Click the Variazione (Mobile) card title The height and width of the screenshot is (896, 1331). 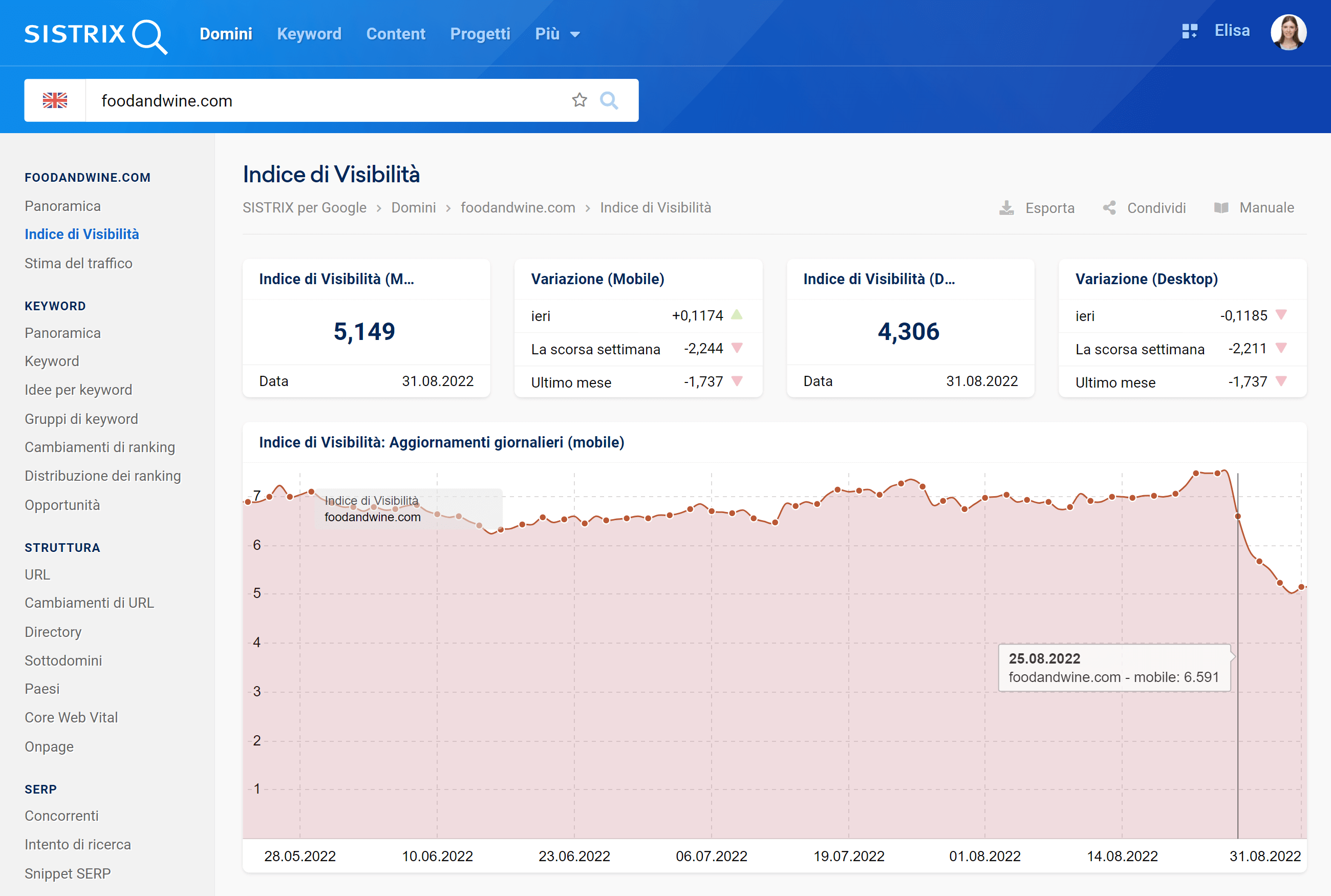597,279
